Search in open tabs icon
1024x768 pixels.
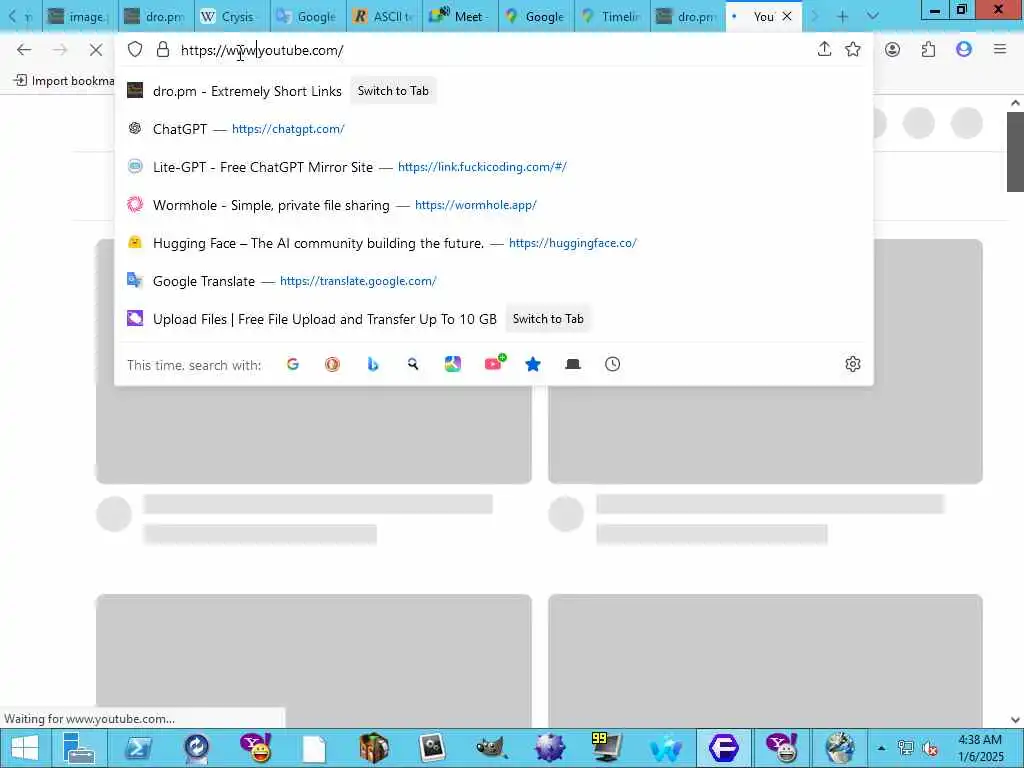pyautogui.click(x=573, y=364)
